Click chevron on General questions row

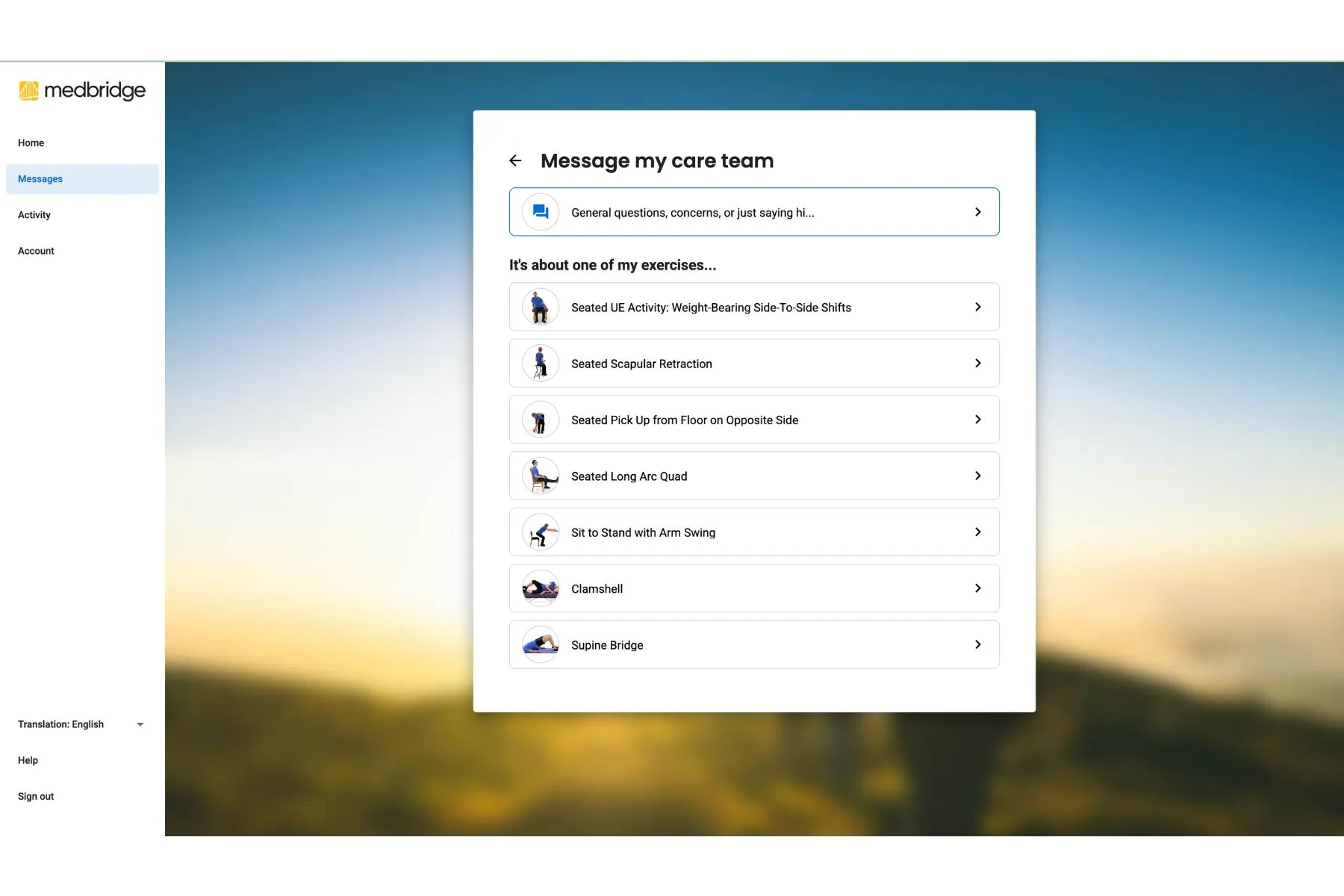977,212
